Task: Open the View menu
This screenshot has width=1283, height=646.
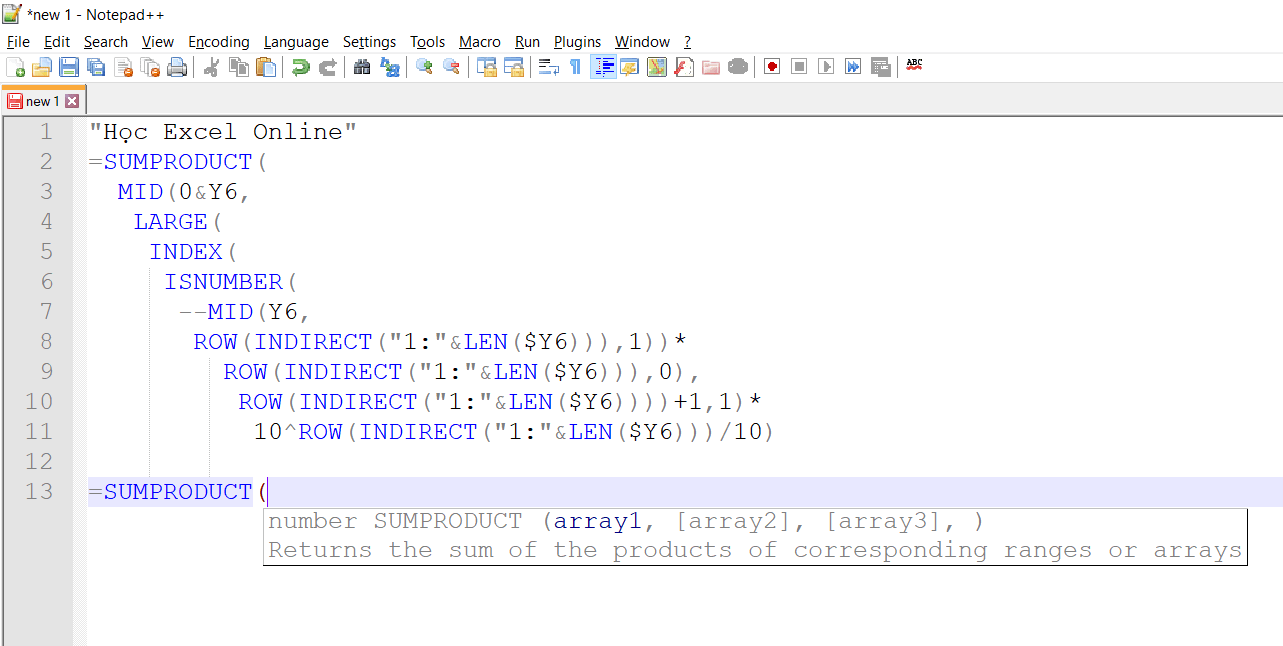Action: [x=158, y=42]
